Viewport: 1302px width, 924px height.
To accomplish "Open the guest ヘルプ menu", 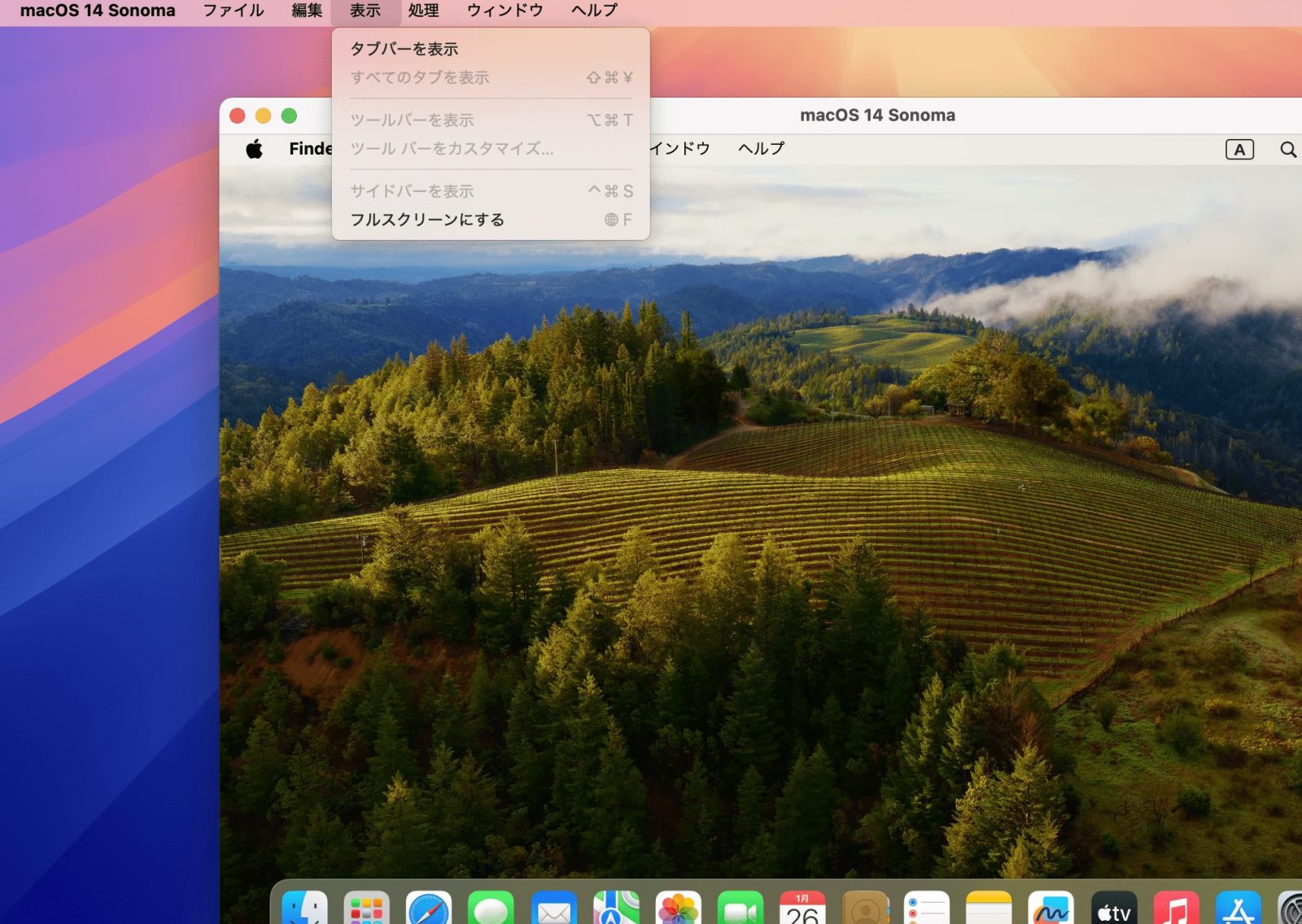I will (x=762, y=149).
